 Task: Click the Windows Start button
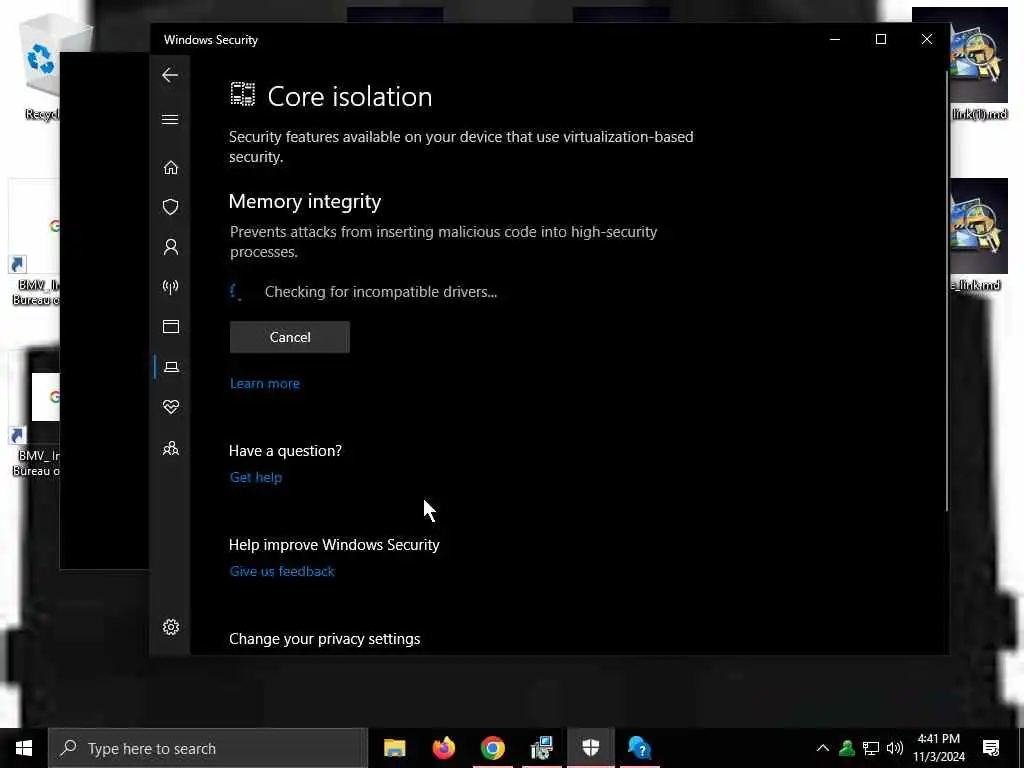click(x=24, y=748)
